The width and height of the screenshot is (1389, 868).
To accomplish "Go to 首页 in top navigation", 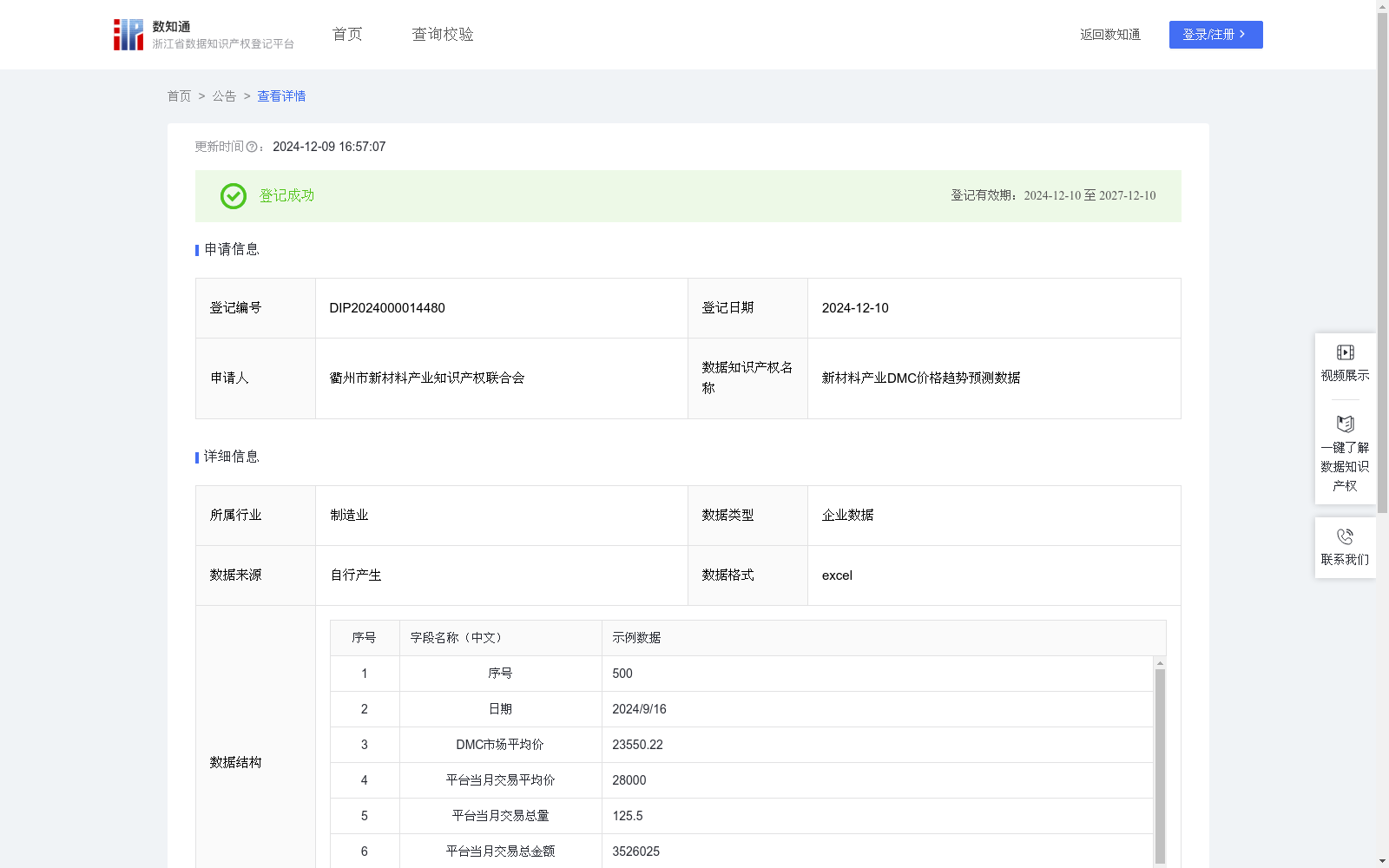I will [347, 34].
